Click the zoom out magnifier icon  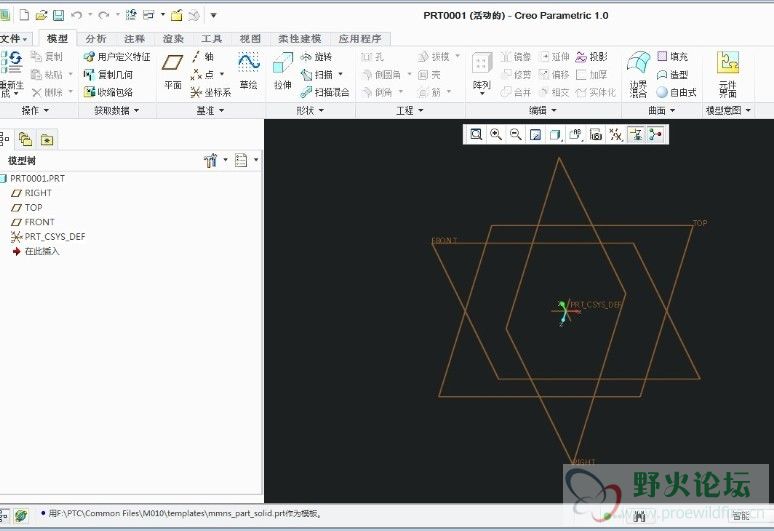[515, 134]
